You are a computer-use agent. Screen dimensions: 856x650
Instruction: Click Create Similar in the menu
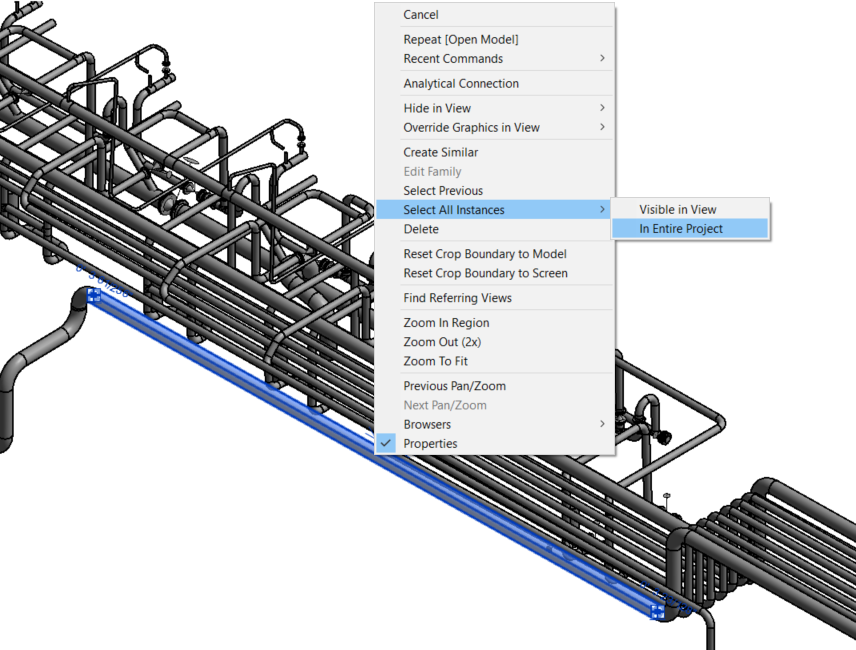click(440, 152)
